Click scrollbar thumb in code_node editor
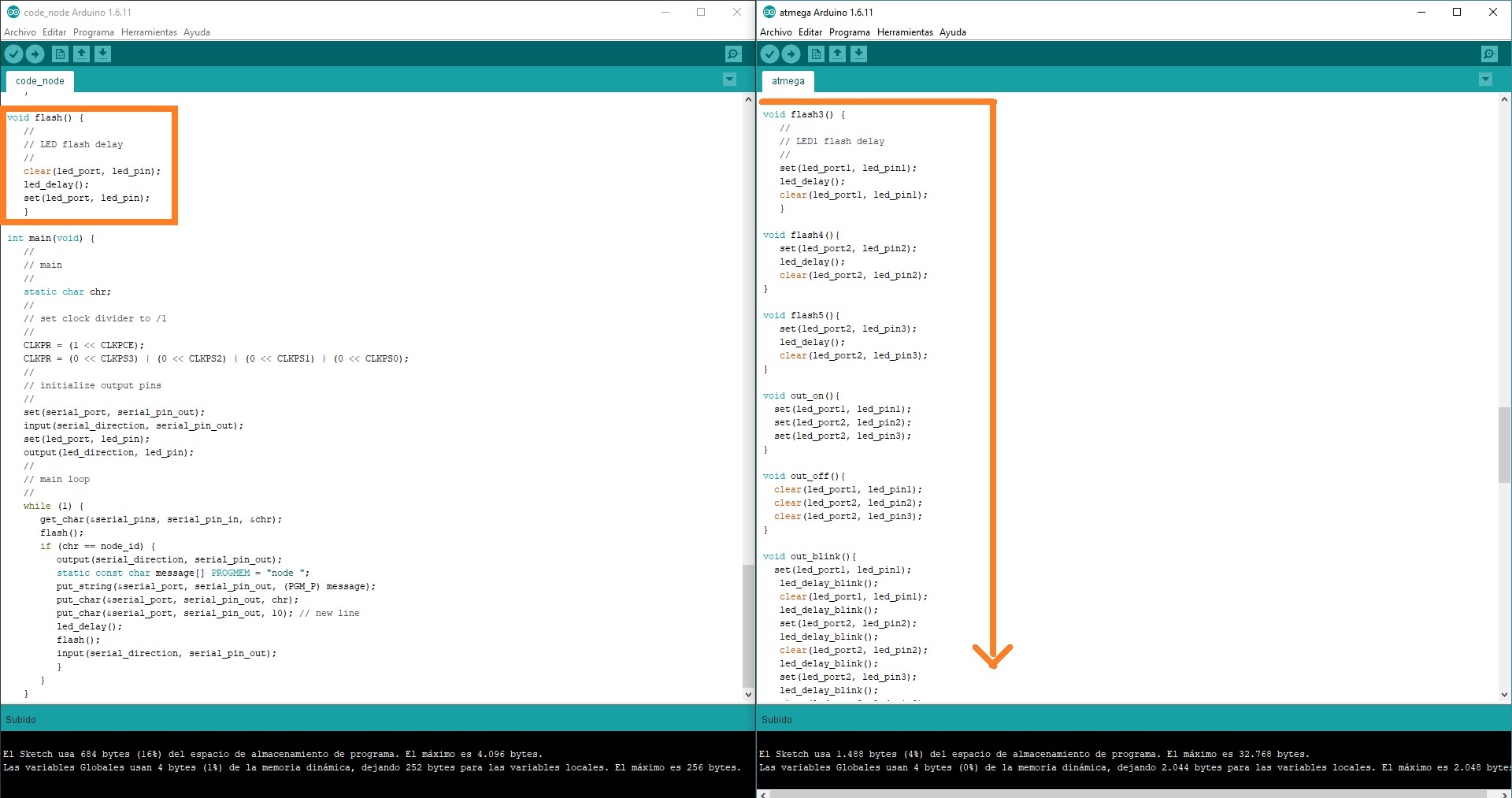Viewport: 1512px width, 798px height. pyautogui.click(x=748, y=626)
